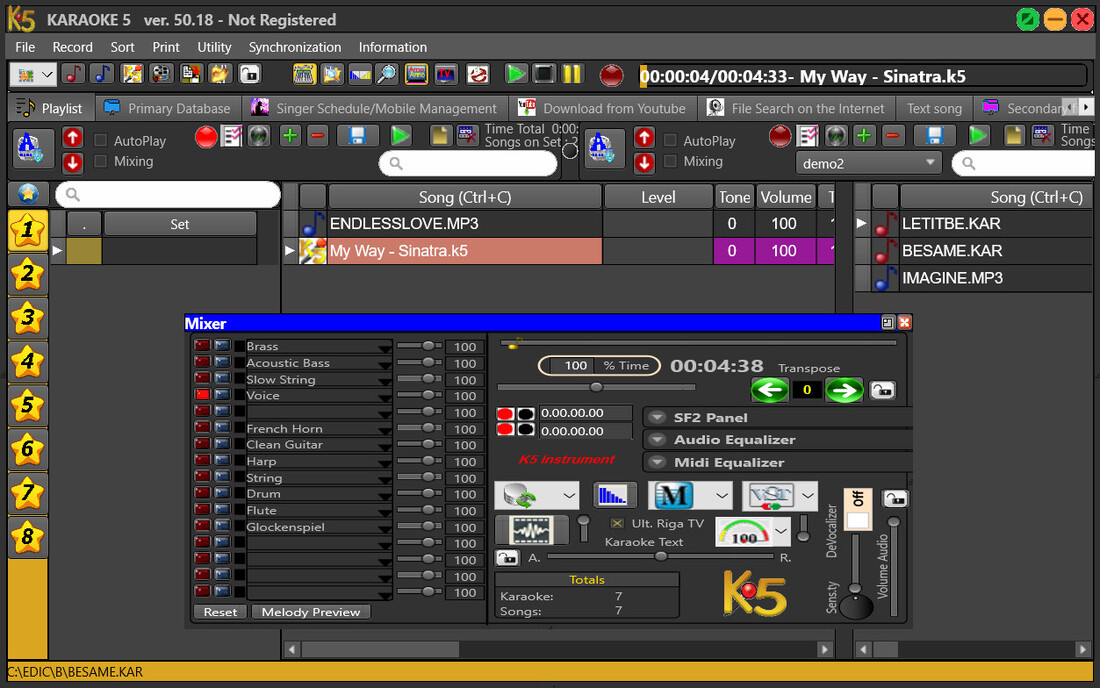
Task: Click the yellow note page icon in left playlist
Action: 440,136
